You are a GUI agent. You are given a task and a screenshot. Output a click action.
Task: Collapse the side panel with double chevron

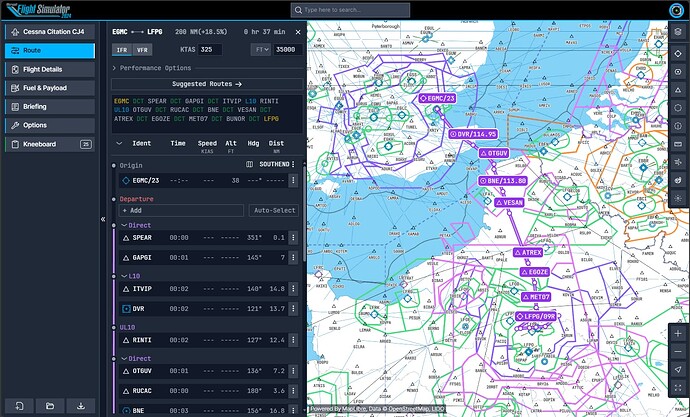[x=102, y=219]
